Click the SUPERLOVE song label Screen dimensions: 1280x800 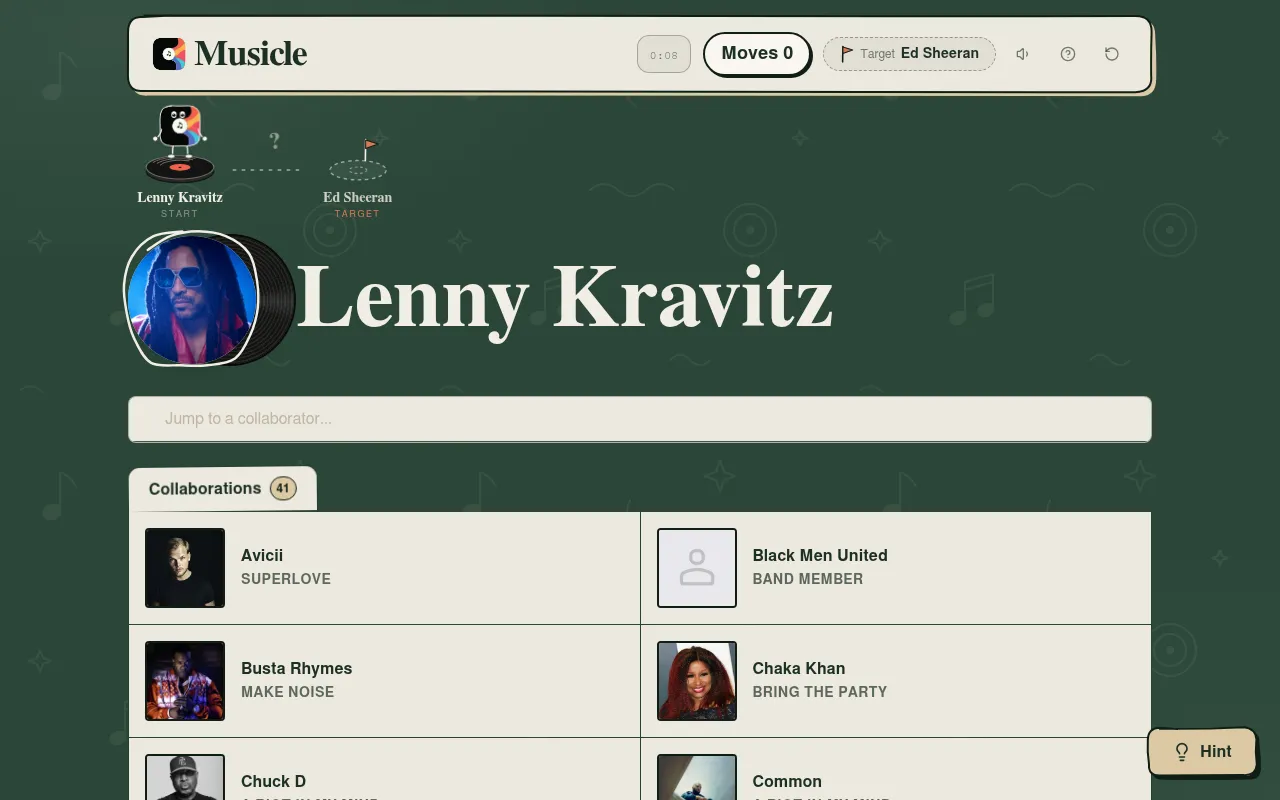tap(286, 579)
